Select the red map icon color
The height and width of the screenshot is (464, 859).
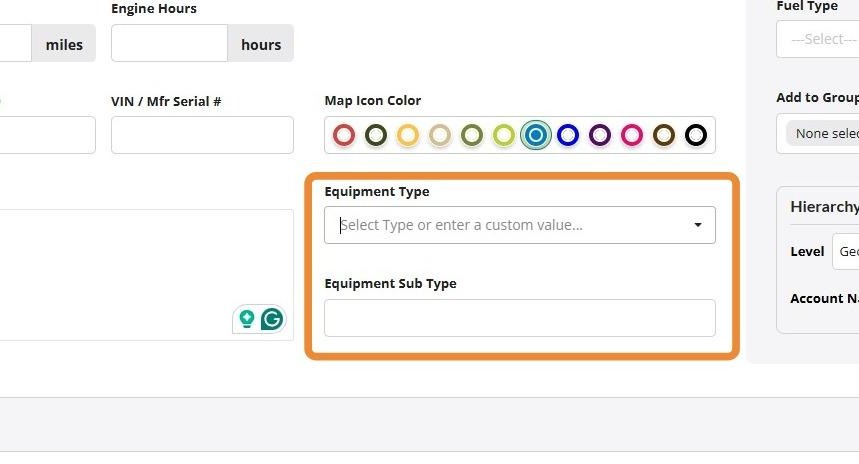point(344,135)
